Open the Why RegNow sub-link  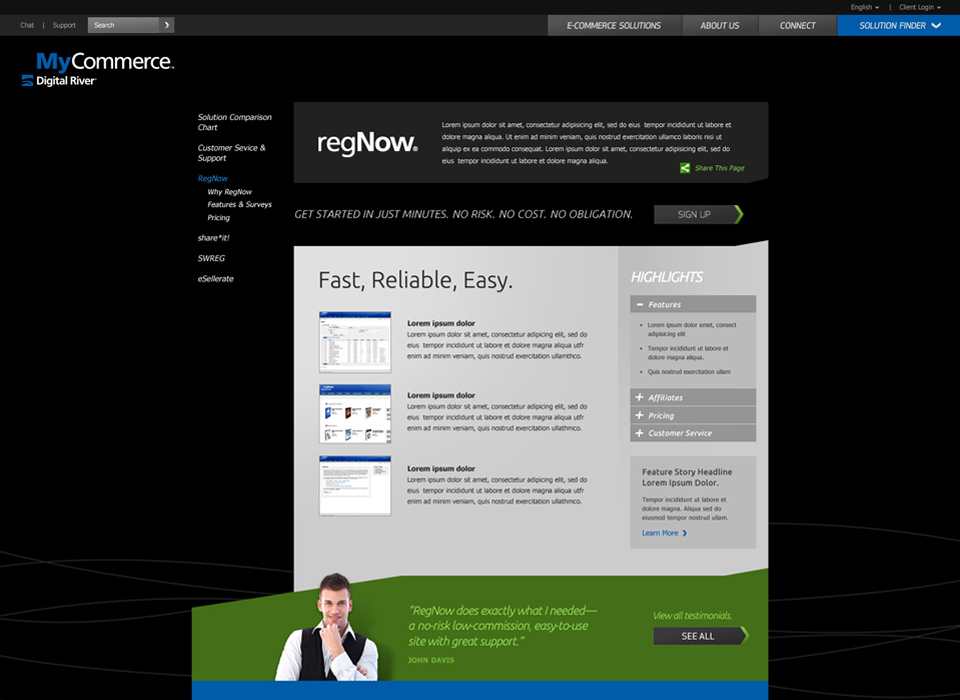pos(229,192)
